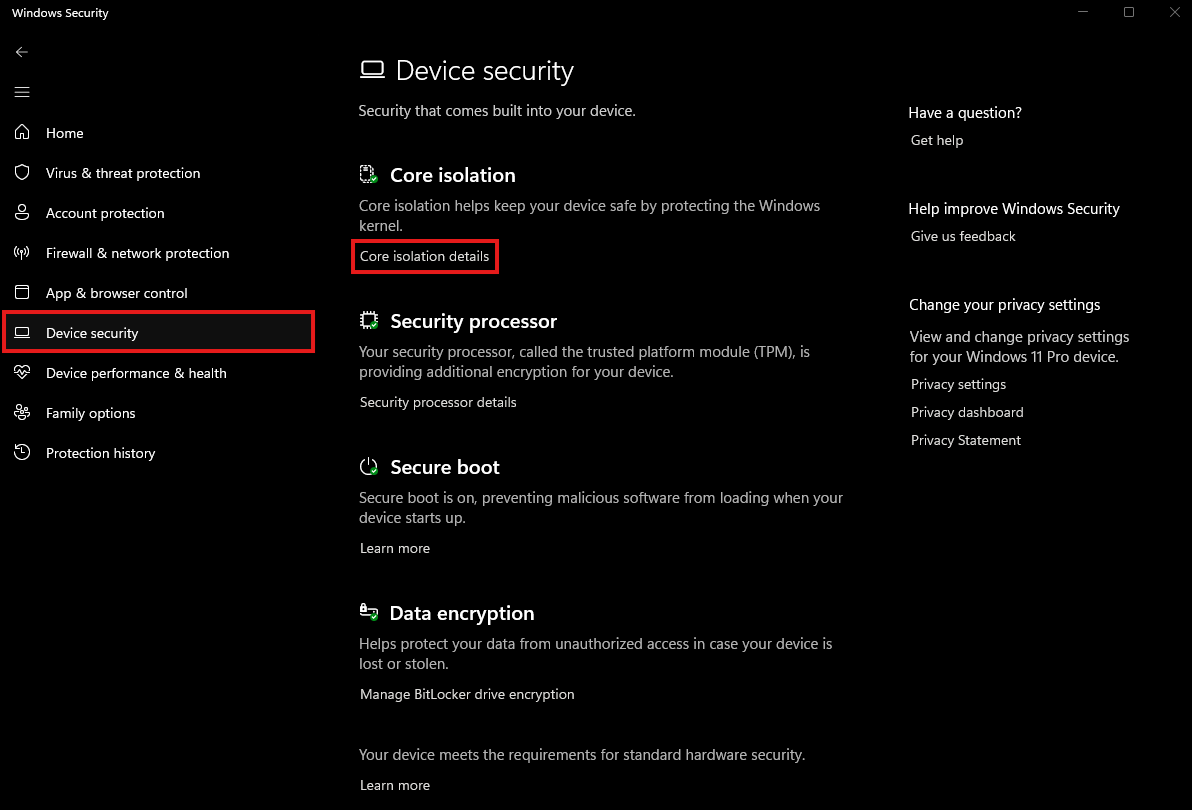Image resolution: width=1192 pixels, height=810 pixels.
Task: Click the Account protection person icon
Action: (22, 213)
